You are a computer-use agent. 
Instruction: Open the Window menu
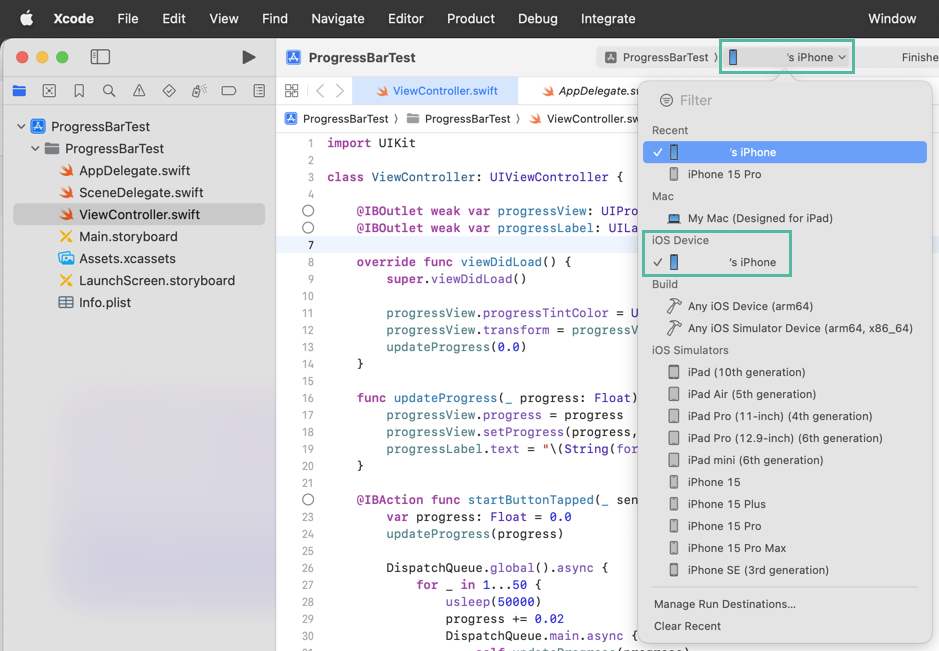click(892, 19)
